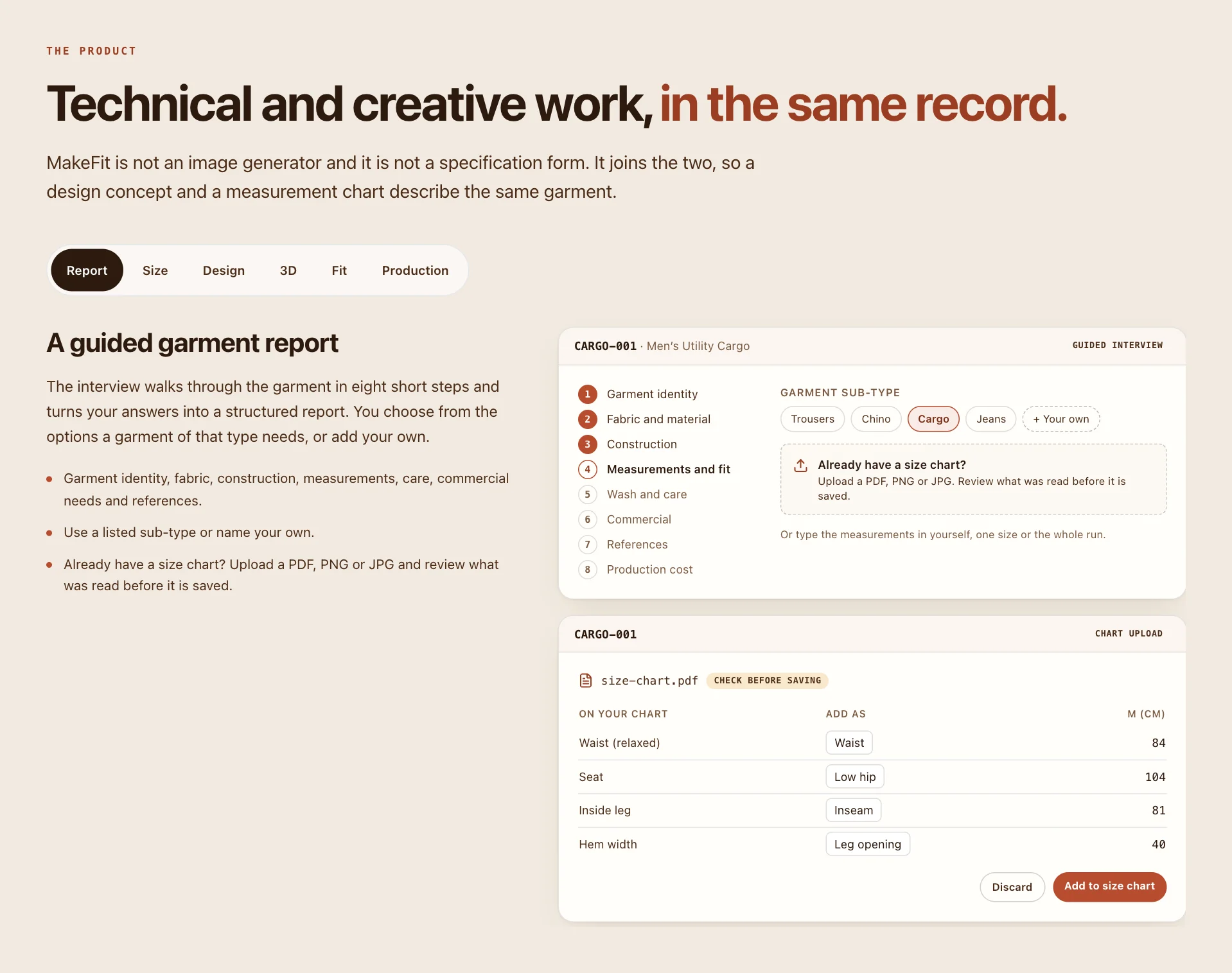This screenshot has width=1232, height=973.
Task: Open the Waist mapping selector
Action: click(x=849, y=742)
